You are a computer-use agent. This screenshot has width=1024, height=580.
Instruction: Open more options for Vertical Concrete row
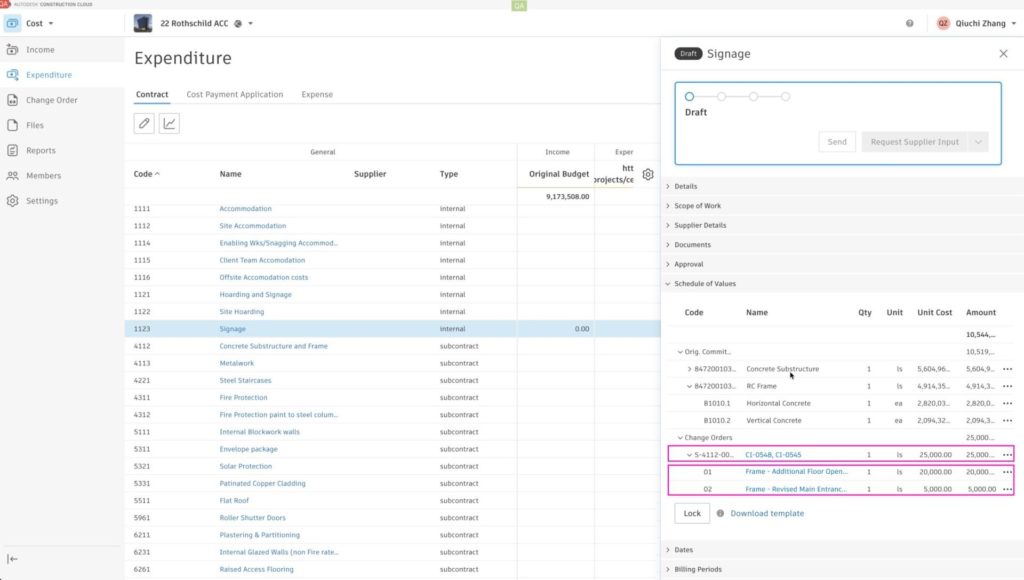(1008, 421)
